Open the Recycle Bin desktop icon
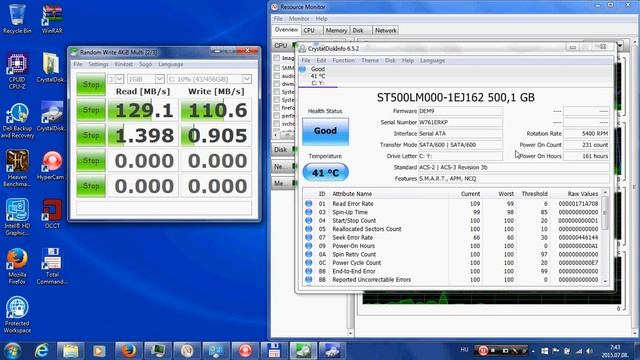640x360 pixels. click(16, 19)
